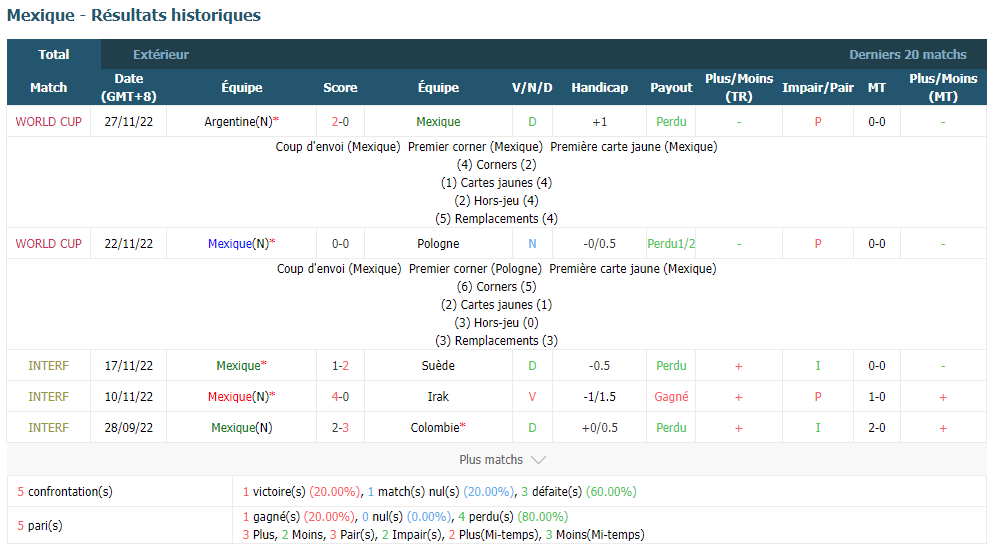The image size is (995, 553).
Task: Click the 1-2 score of the Suède match
Action: 340,366
